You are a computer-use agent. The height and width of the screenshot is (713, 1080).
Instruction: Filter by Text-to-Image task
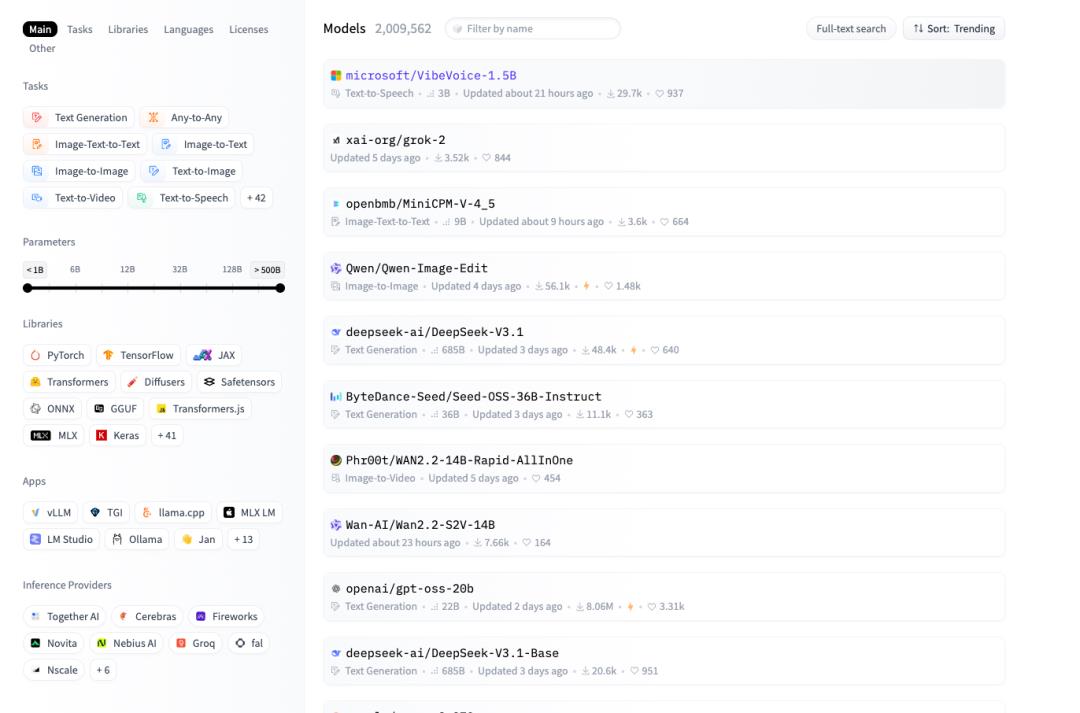[191, 172]
